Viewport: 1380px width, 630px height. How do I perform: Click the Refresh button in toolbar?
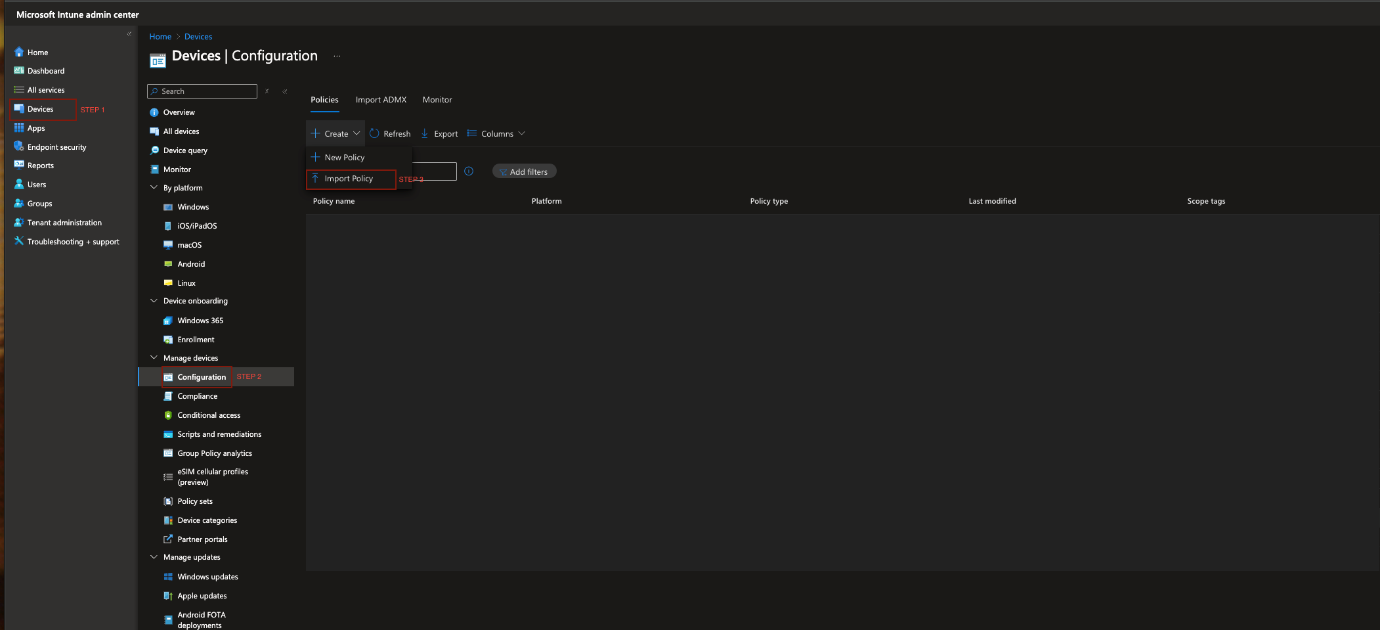390,133
